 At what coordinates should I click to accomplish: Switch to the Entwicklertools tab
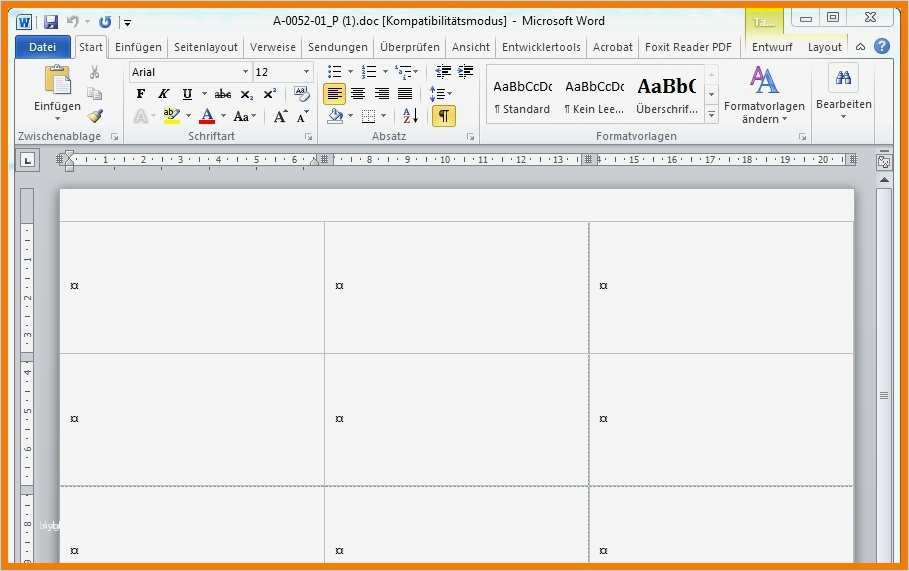click(x=541, y=47)
